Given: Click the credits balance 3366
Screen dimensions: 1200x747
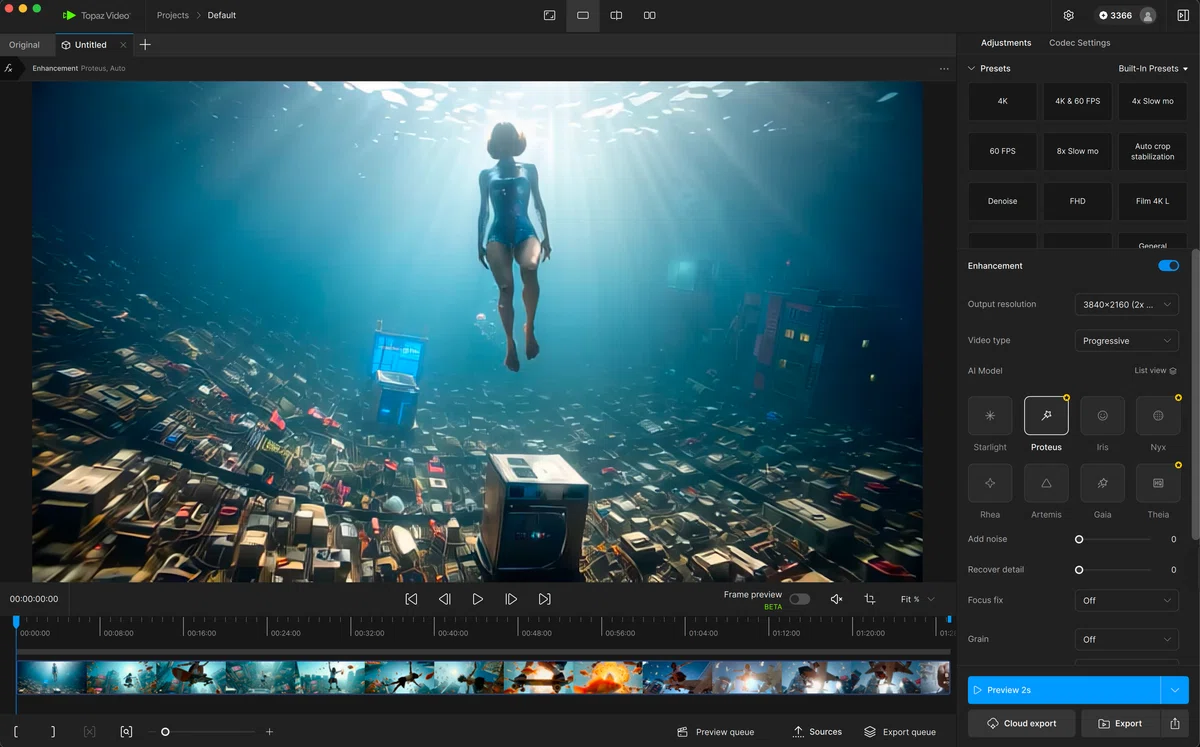Looking at the screenshot, I should tap(1115, 16).
